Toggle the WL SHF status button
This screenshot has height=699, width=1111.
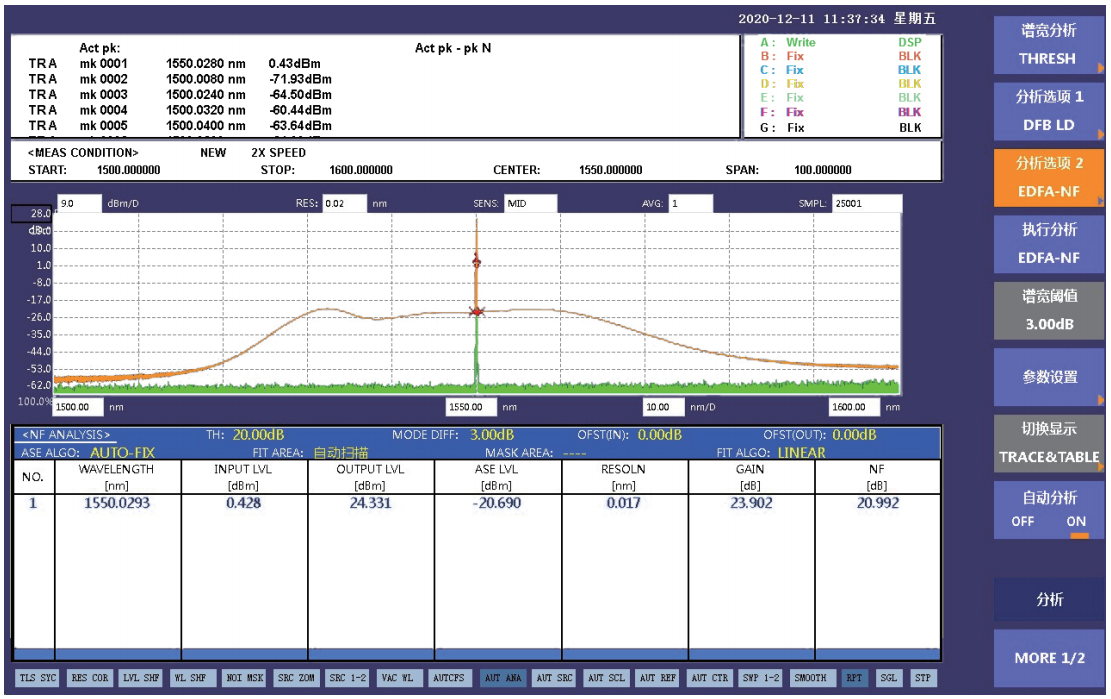point(191,678)
